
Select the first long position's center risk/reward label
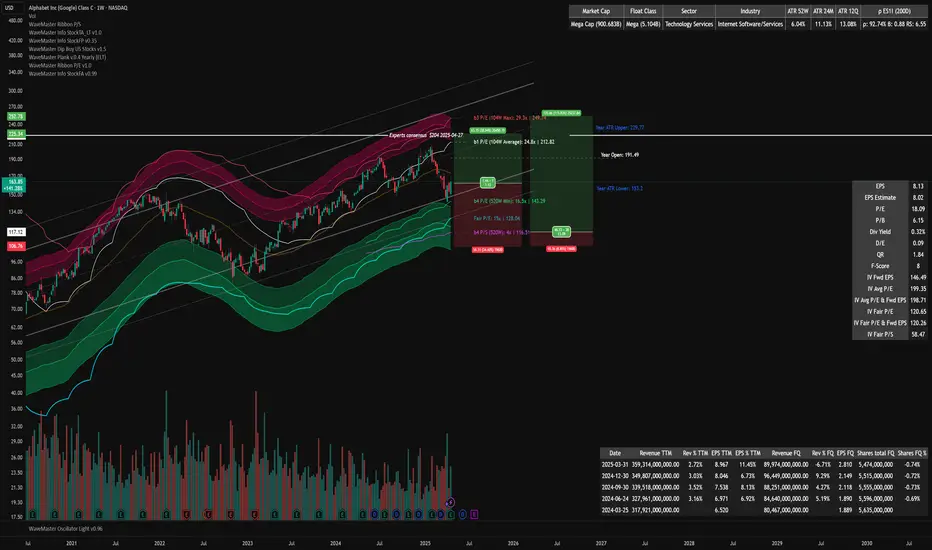(x=488, y=183)
